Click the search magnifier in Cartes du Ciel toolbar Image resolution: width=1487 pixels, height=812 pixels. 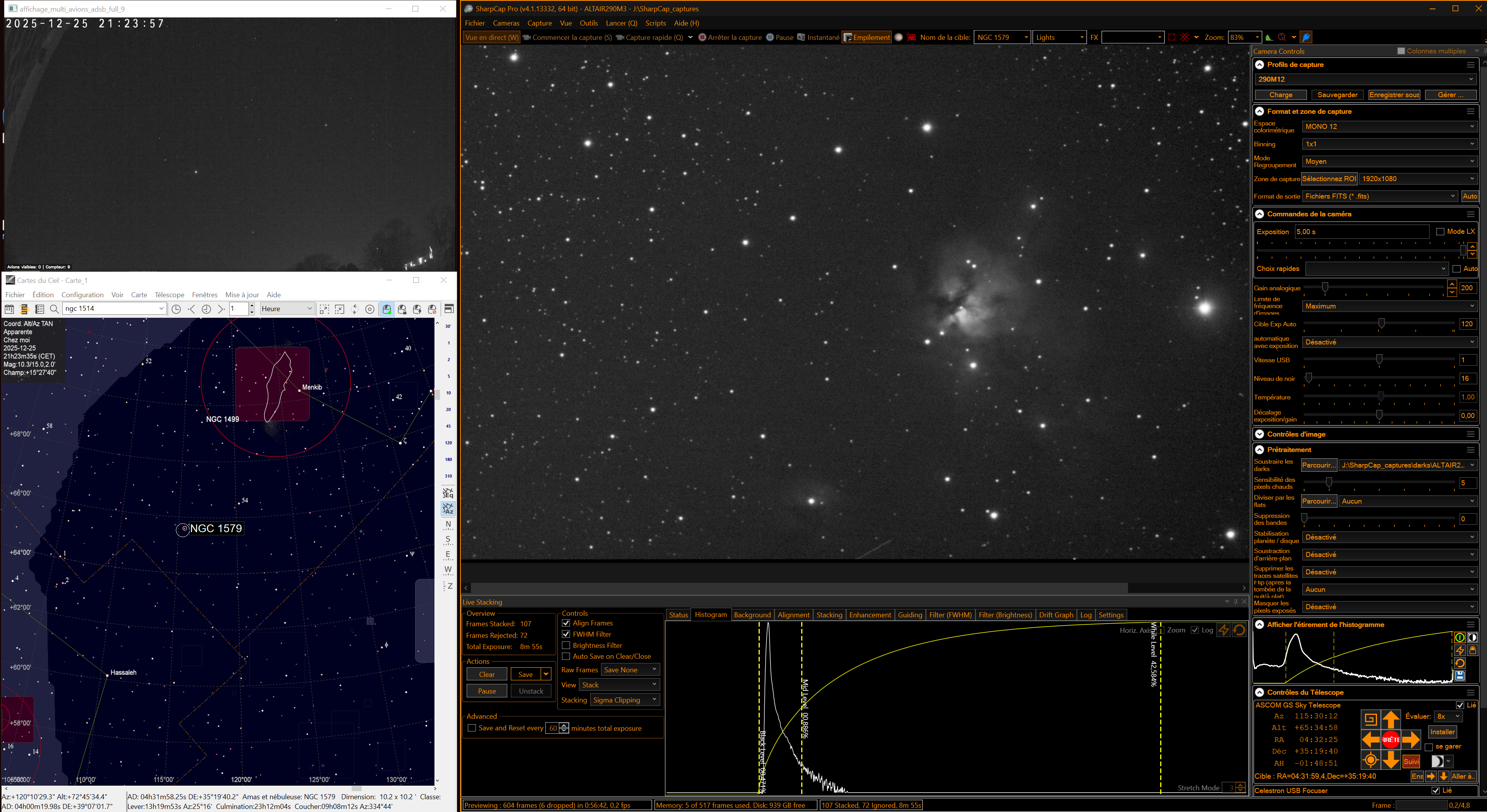[x=54, y=309]
